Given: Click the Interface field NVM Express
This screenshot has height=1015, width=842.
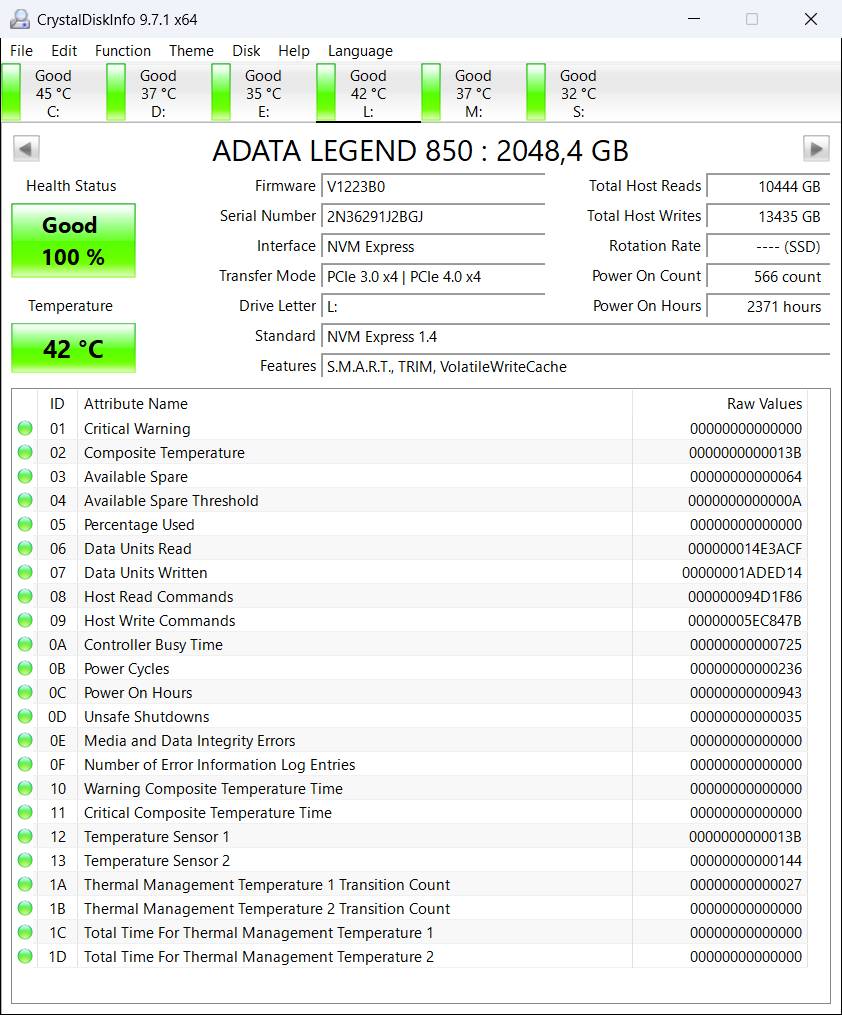Looking at the screenshot, I should tap(433, 247).
